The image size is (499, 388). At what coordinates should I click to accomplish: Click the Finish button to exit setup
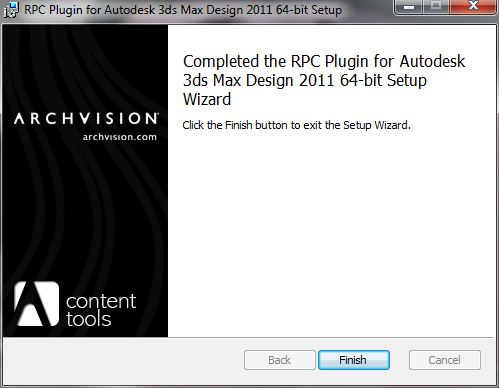pos(354,360)
